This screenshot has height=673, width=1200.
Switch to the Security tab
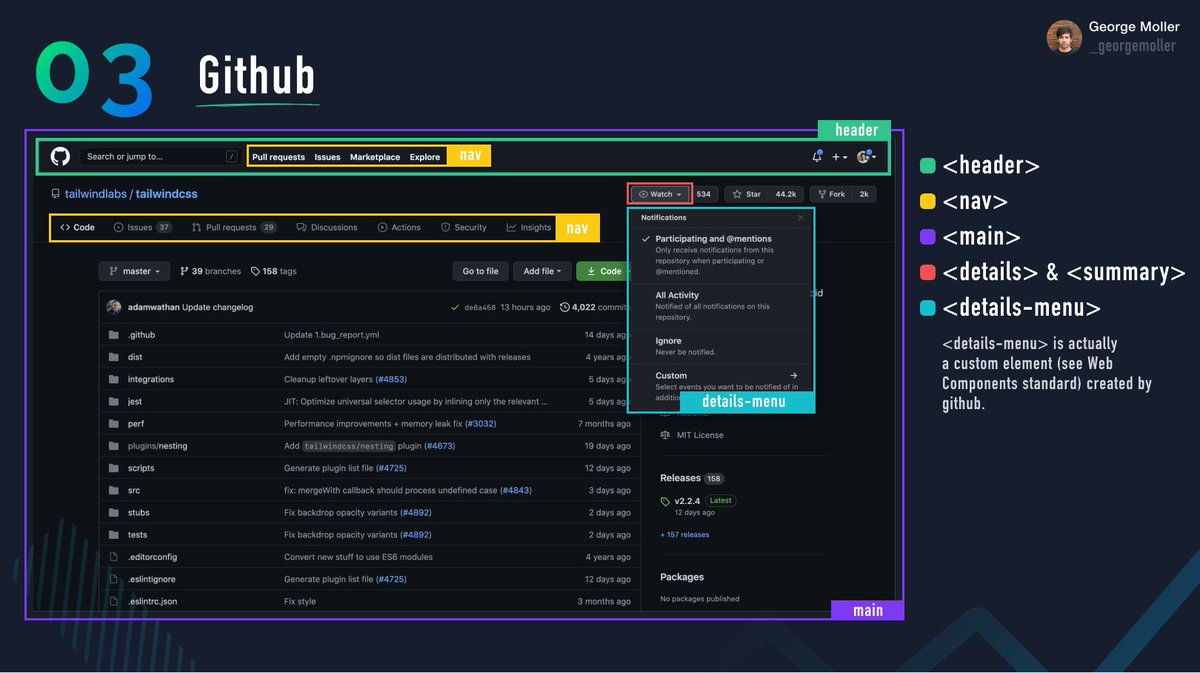[464, 227]
